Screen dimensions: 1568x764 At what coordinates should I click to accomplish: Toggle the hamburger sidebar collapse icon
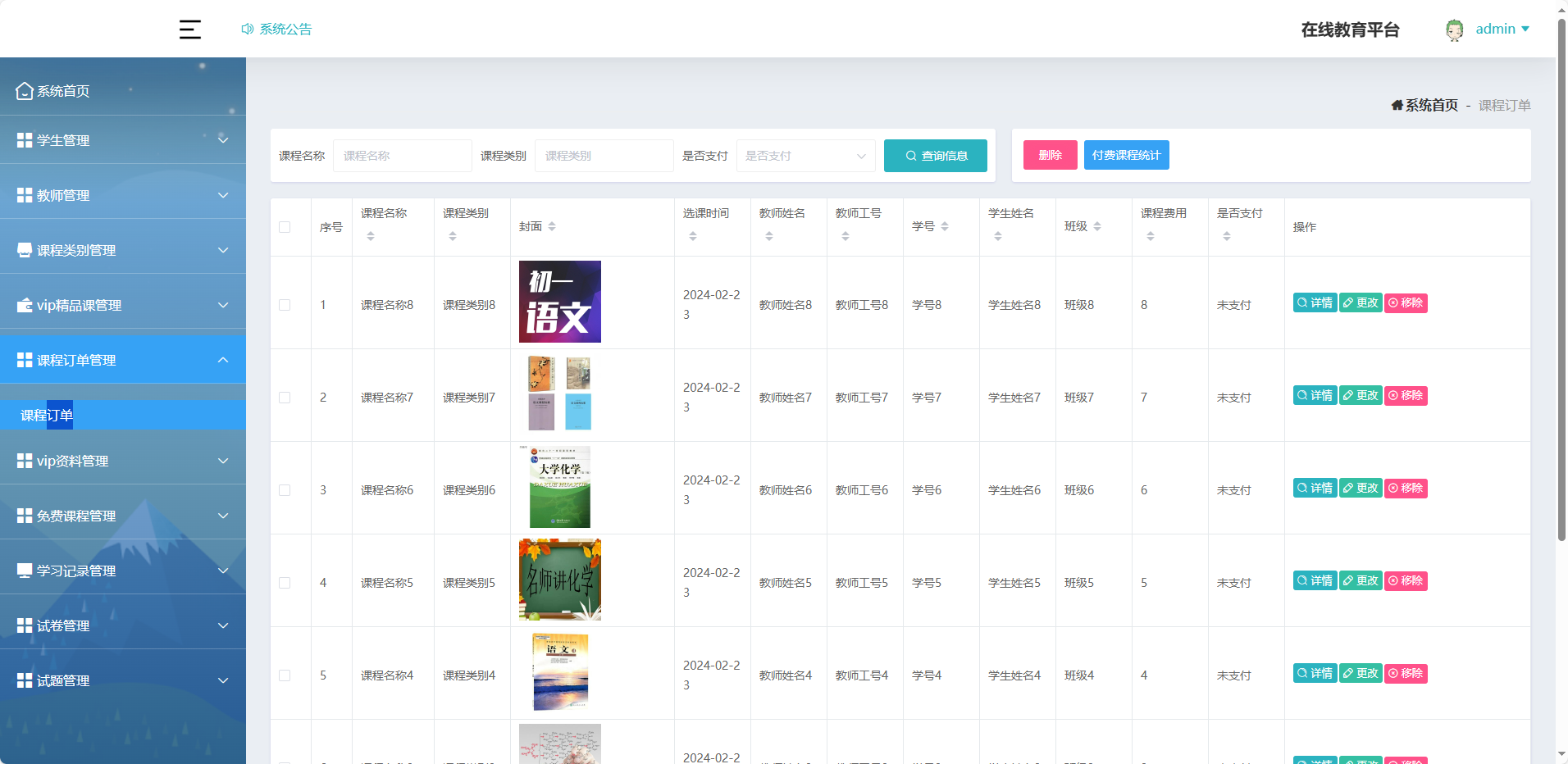click(x=190, y=30)
